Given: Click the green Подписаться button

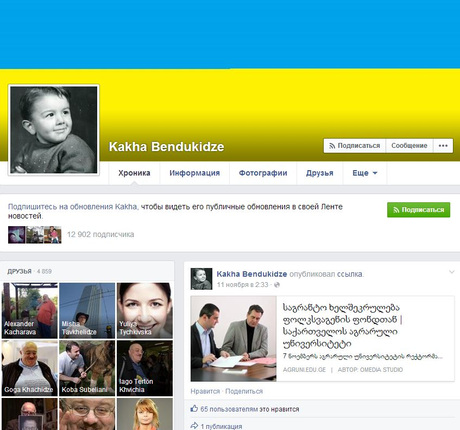Looking at the screenshot, I should [x=419, y=210].
